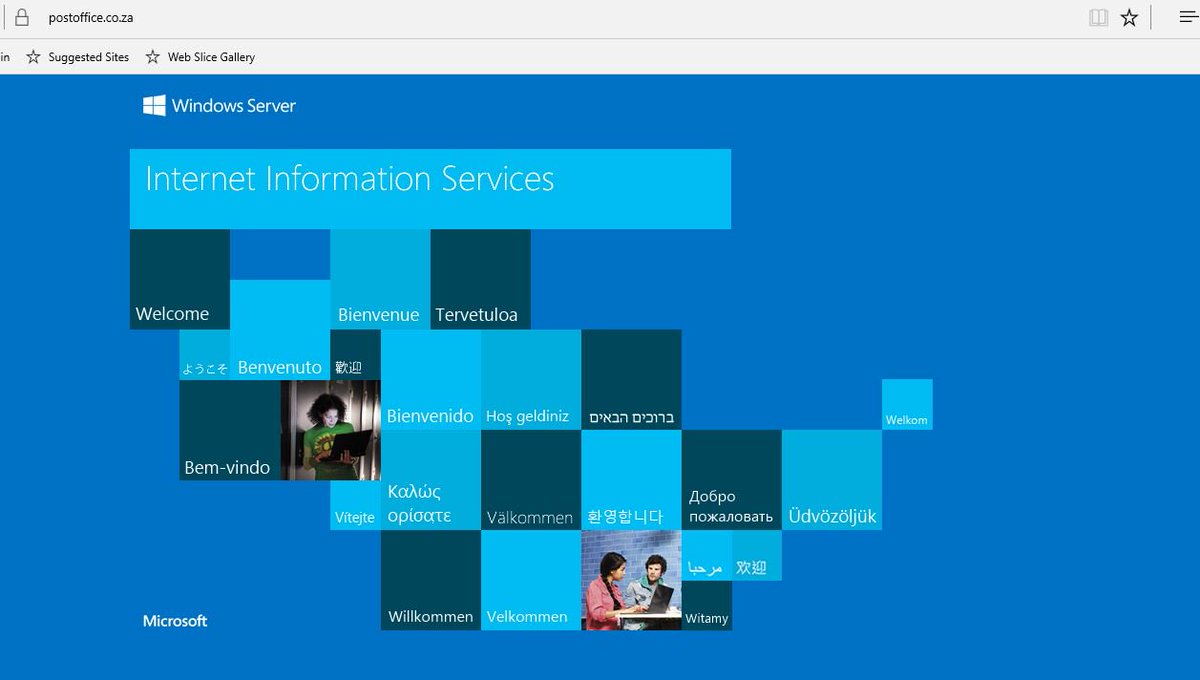Click the Velkommen tile
Screen dimensions: 1200x680
click(531, 580)
